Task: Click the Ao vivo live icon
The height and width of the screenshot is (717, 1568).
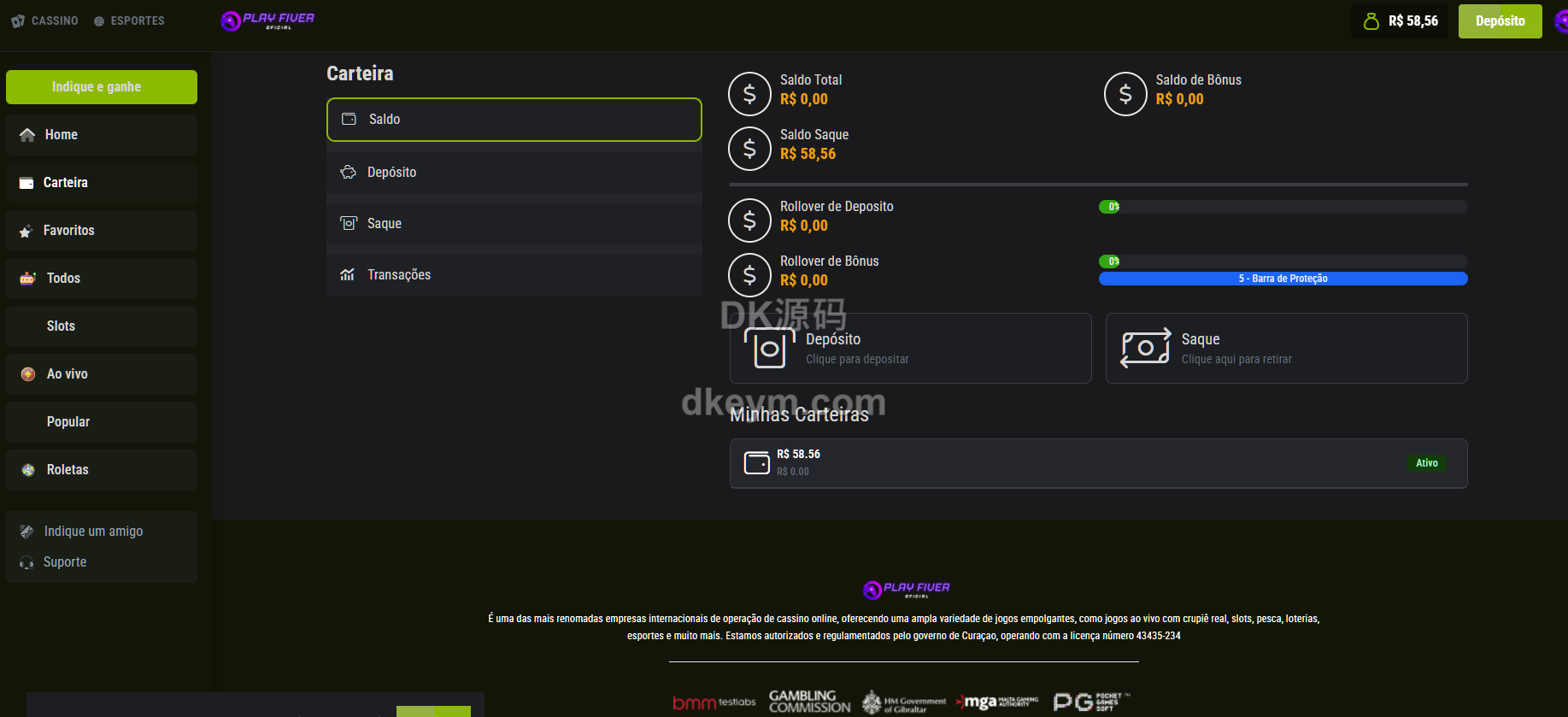Action: tap(28, 374)
